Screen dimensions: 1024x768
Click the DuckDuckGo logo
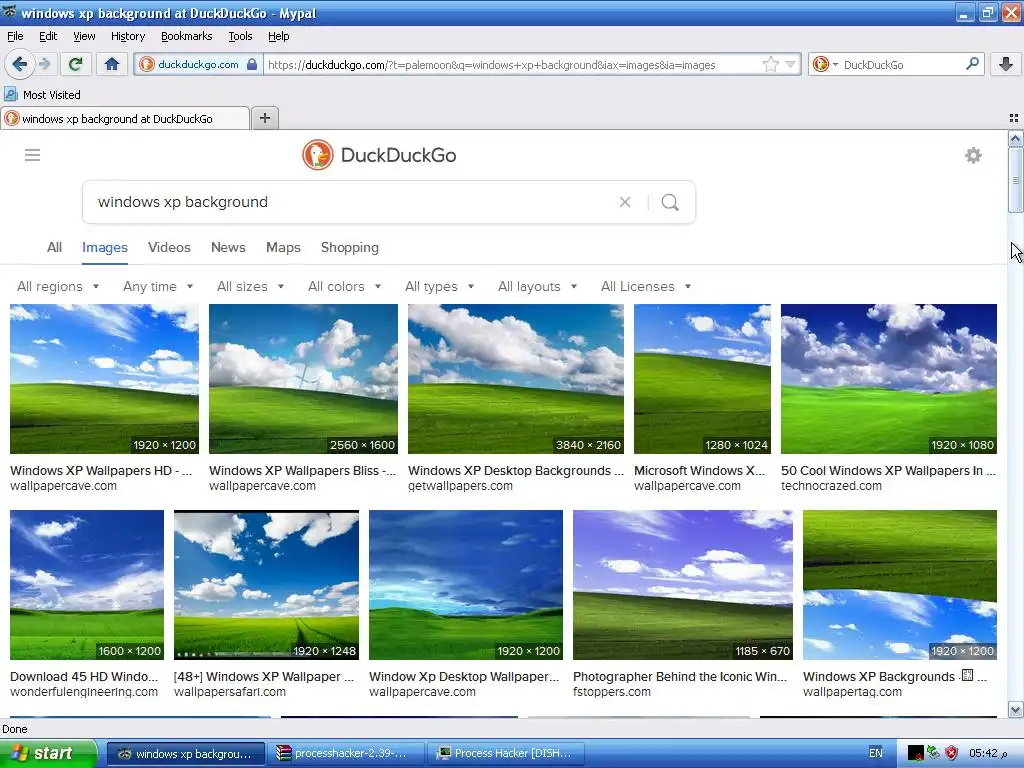tap(379, 155)
